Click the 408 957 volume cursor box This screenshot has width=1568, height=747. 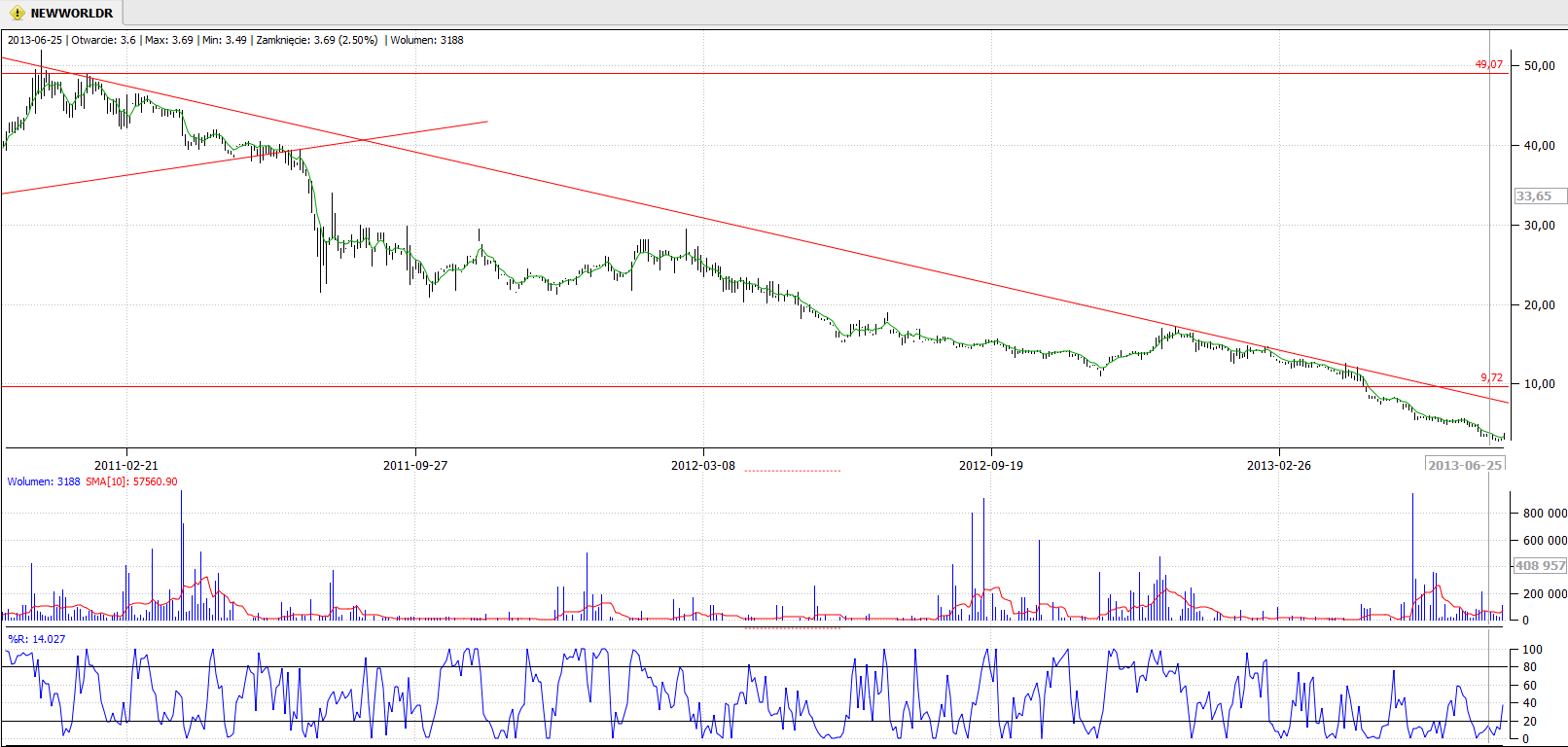[x=1540, y=565]
